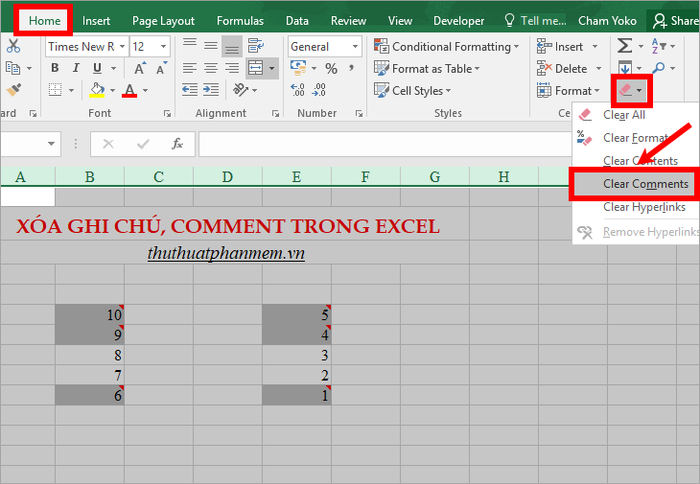Viewport: 700px width, 484px height.
Task: Increase font size with large A
Action: 139,68
